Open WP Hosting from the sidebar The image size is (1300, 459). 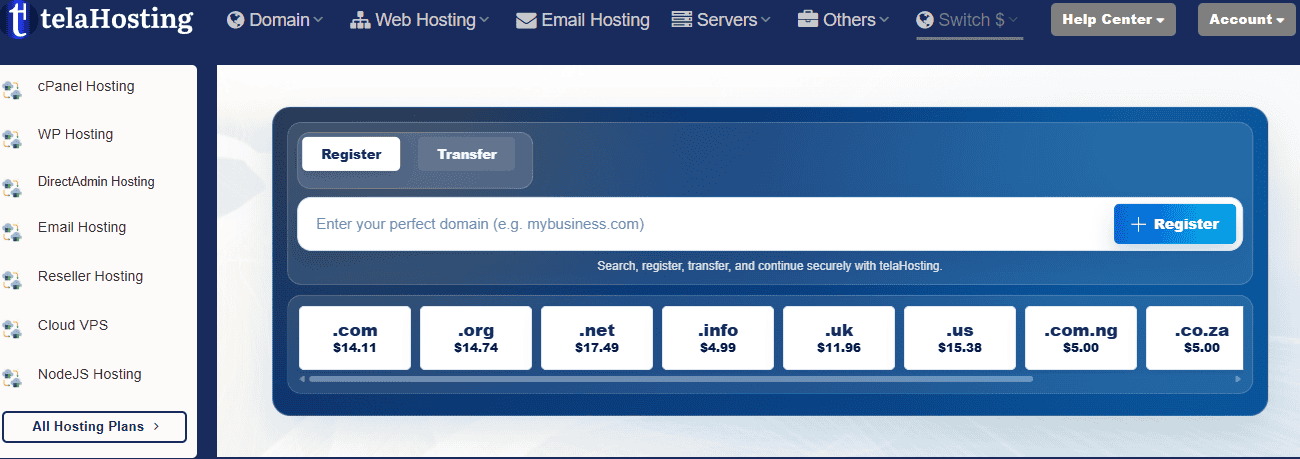point(75,134)
